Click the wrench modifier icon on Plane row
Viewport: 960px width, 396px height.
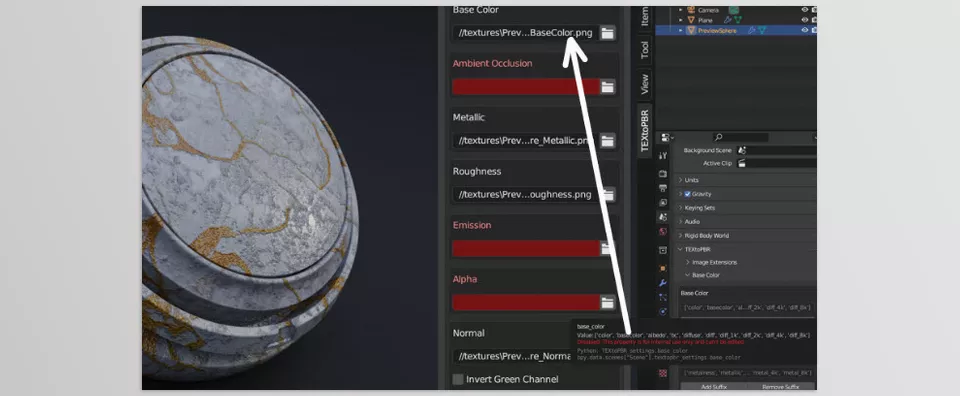coord(727,20)
